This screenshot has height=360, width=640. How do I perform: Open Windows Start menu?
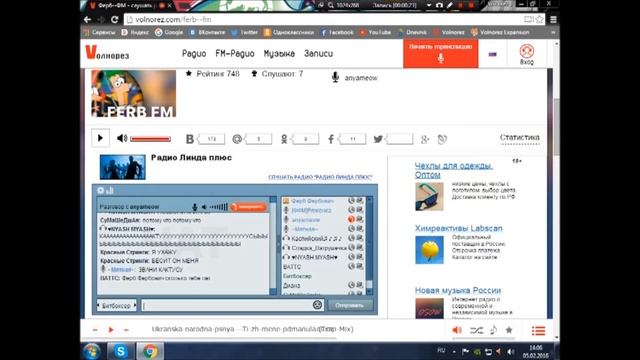pos(91,351)
